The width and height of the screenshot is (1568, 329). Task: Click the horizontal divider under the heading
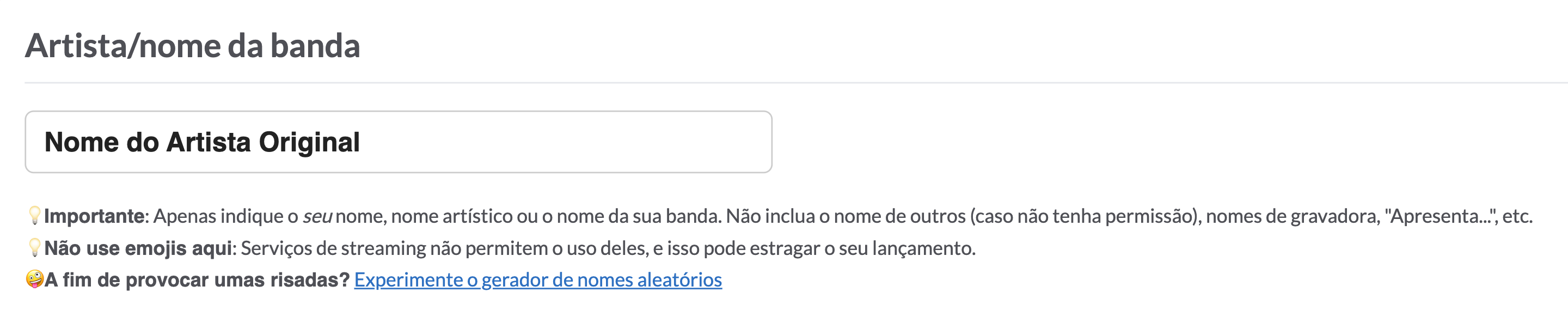coord(796,82)
